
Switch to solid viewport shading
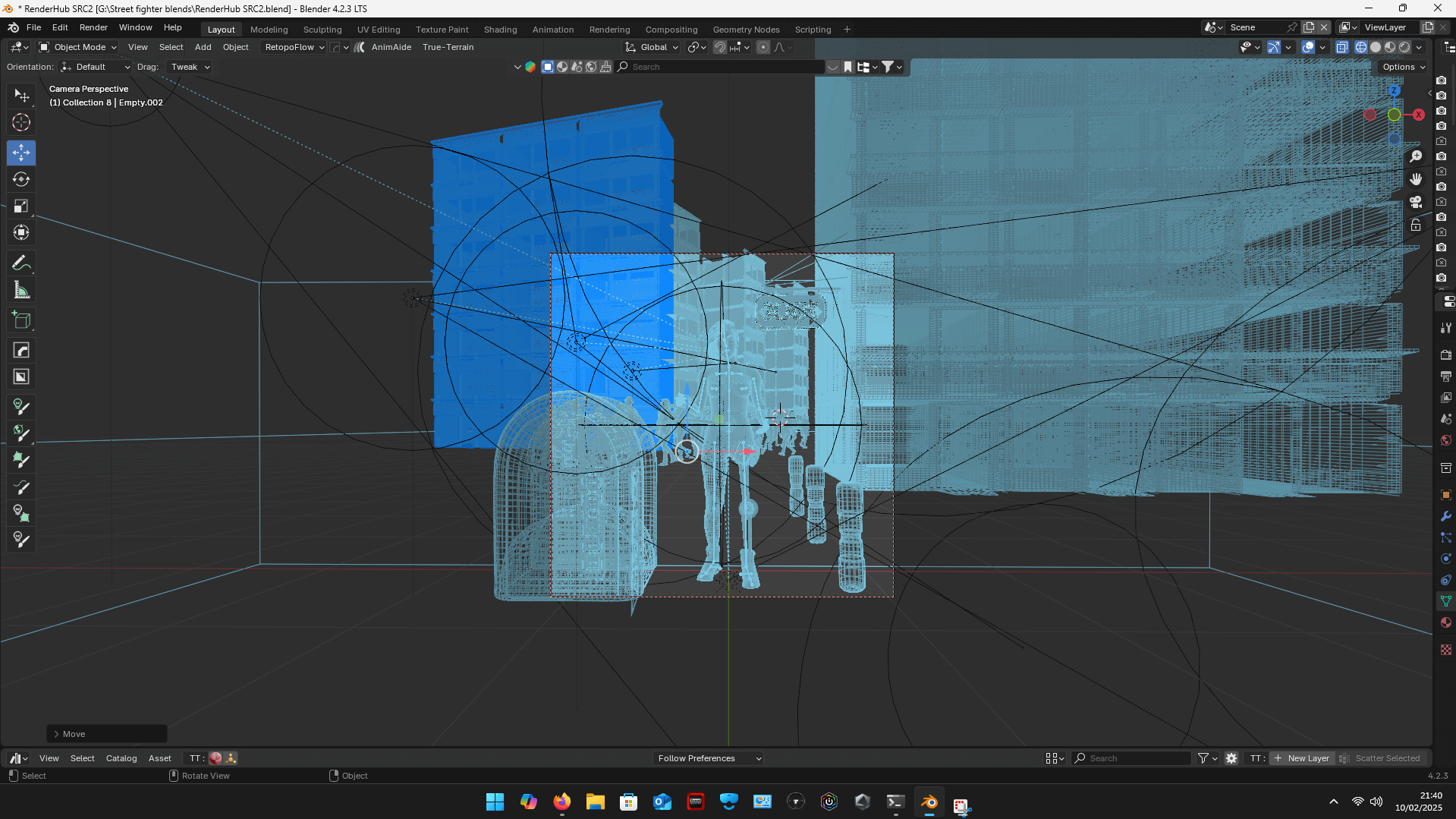click(x=1376, y=47)
